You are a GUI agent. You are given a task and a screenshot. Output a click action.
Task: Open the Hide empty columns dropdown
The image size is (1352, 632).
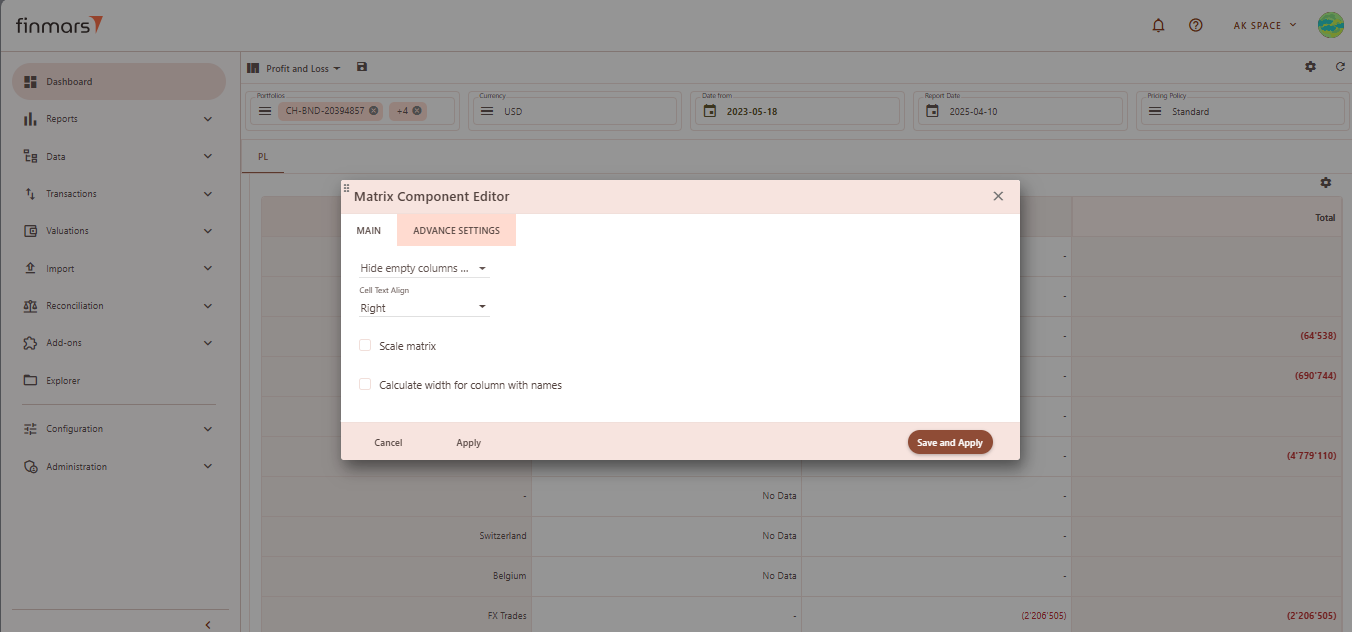[x=424, y=269]
